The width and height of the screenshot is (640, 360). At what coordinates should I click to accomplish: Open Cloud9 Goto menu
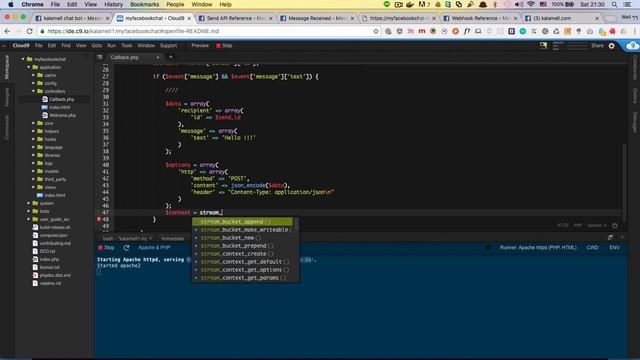[97, 46]
